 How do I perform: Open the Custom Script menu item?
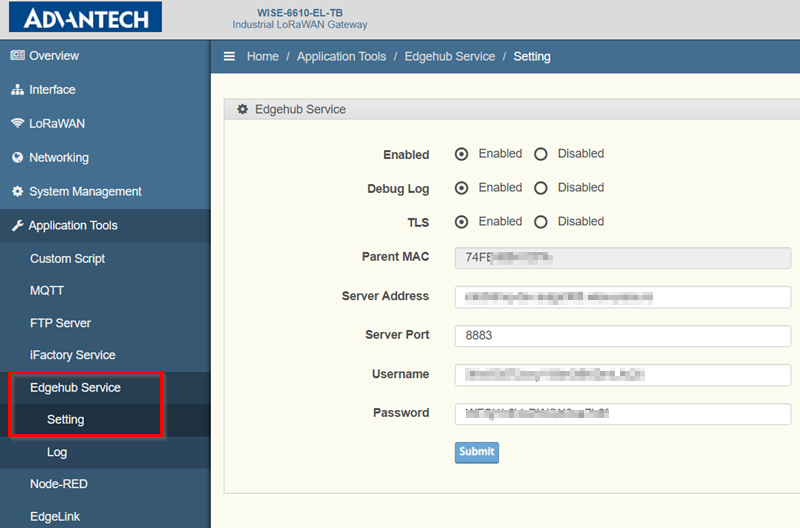point(67,259)
